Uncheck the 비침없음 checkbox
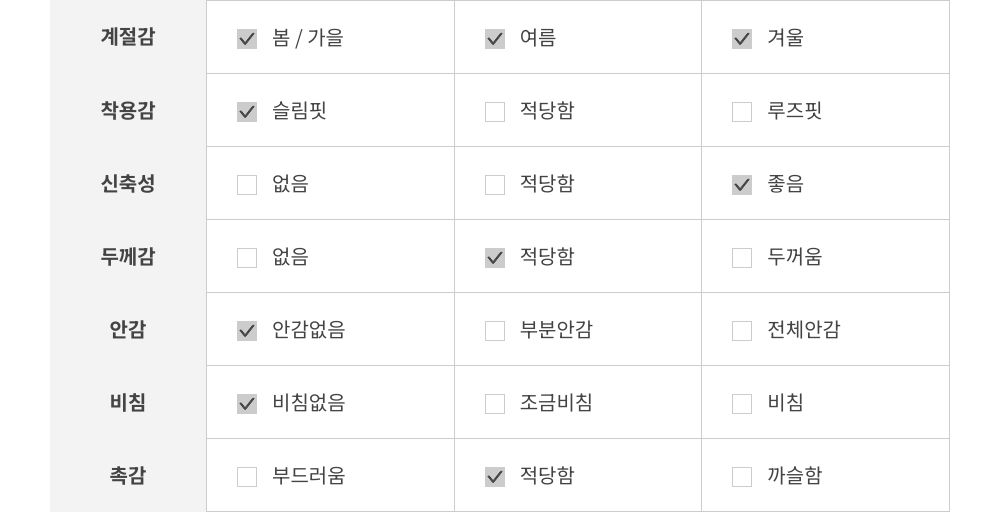 coord(247,404)
